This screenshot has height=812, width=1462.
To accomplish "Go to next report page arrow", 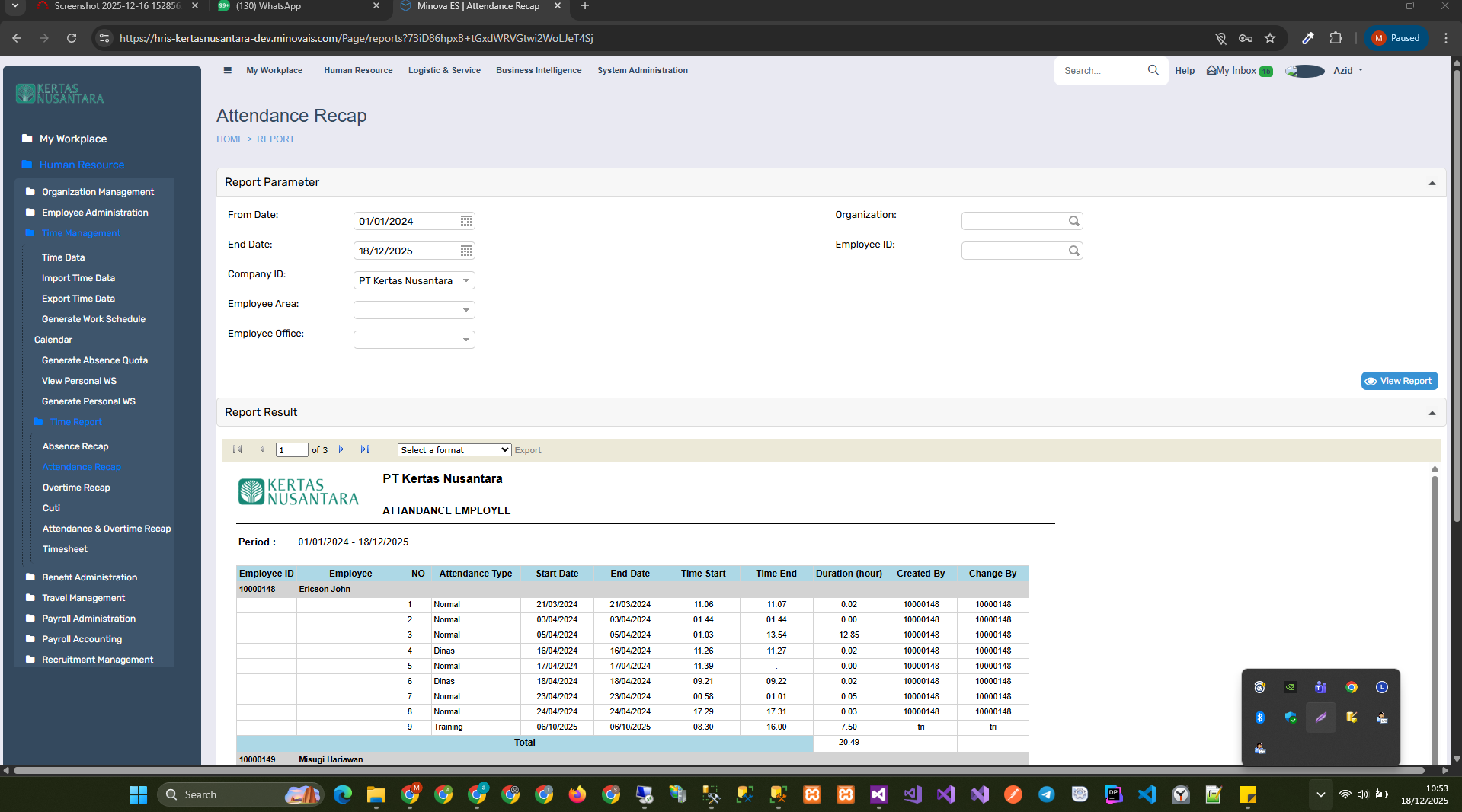I will tap(341, 449).
